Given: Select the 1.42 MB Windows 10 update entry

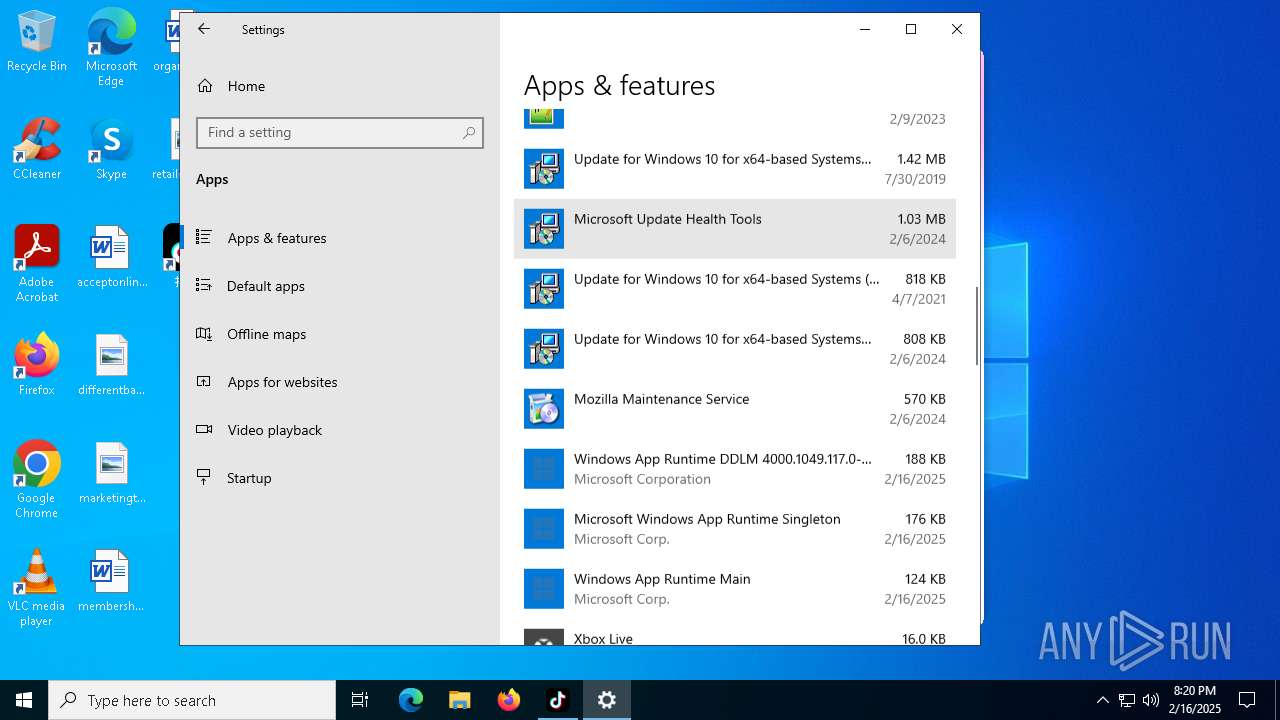Looking at the screenshot, I should coord(735,169).
